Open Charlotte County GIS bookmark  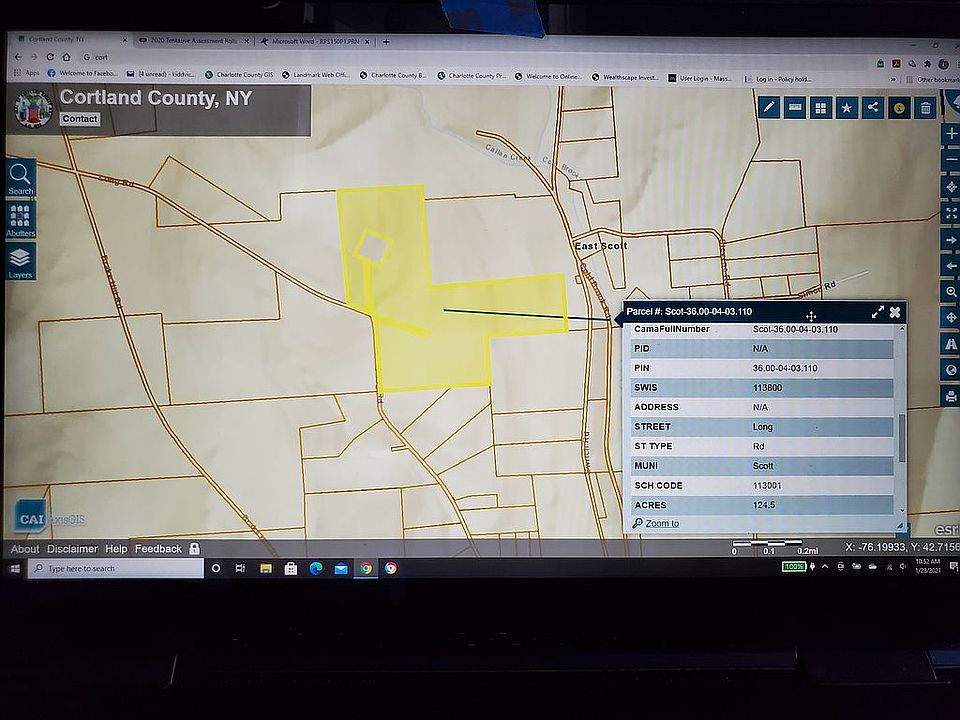pyautogui.click(x=239, y=75)
